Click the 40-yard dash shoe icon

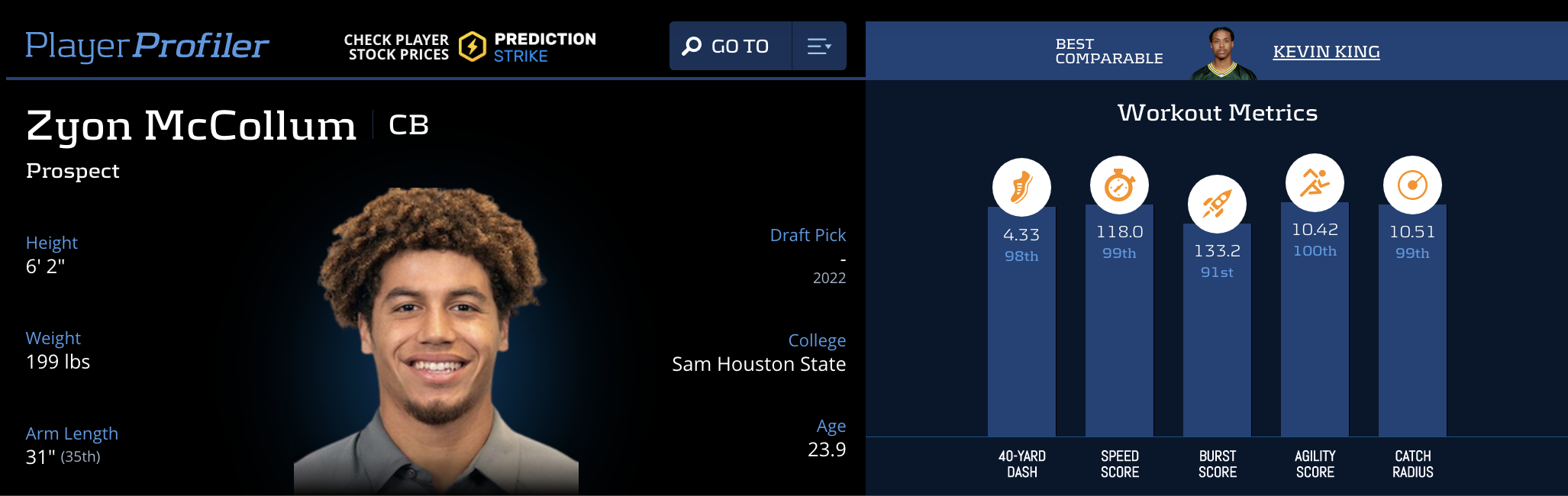[x=1021, y=187]
